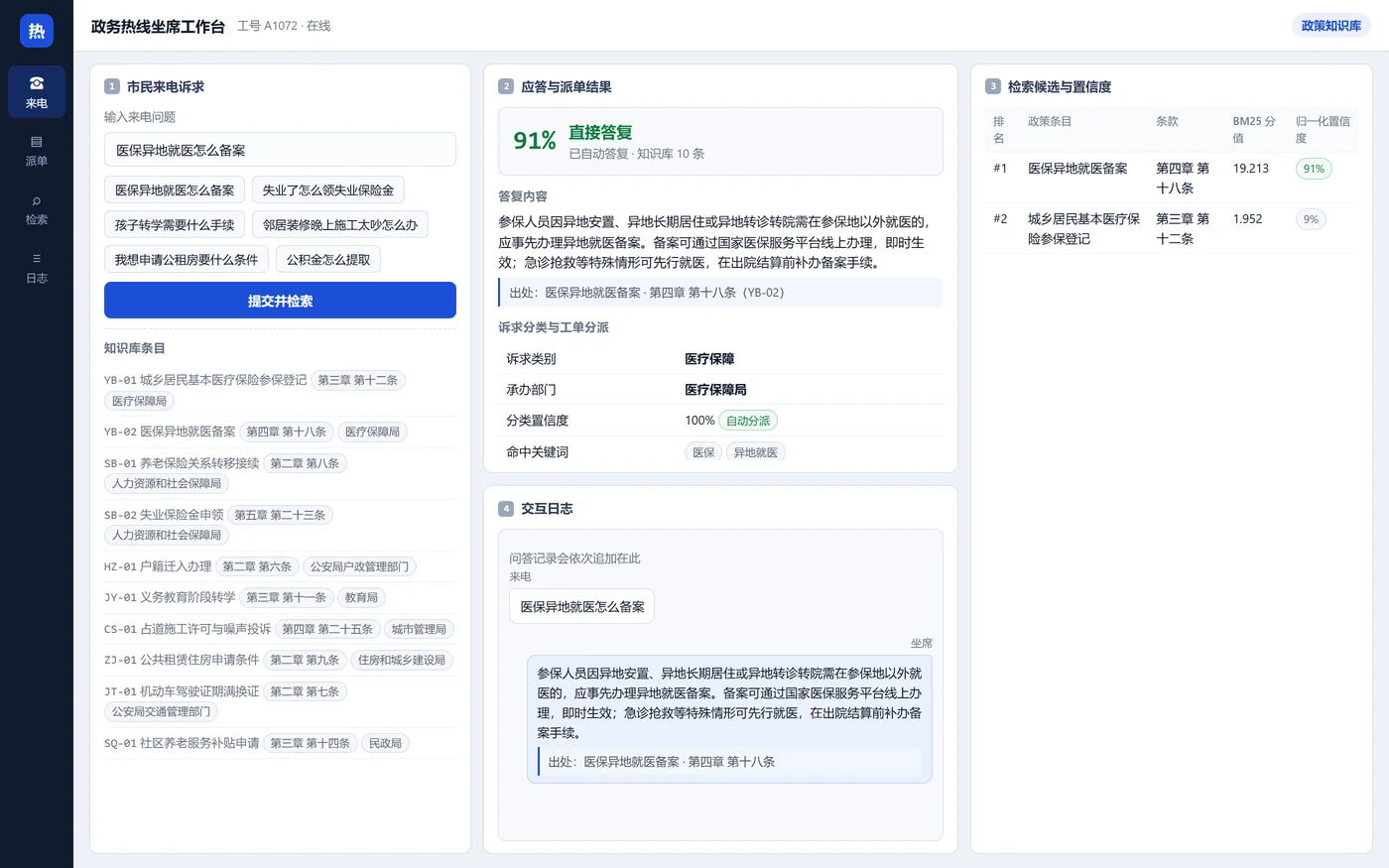Open the 检索 sidebar section
This screenshot has width=1389, height=868.
click(37, 209)
